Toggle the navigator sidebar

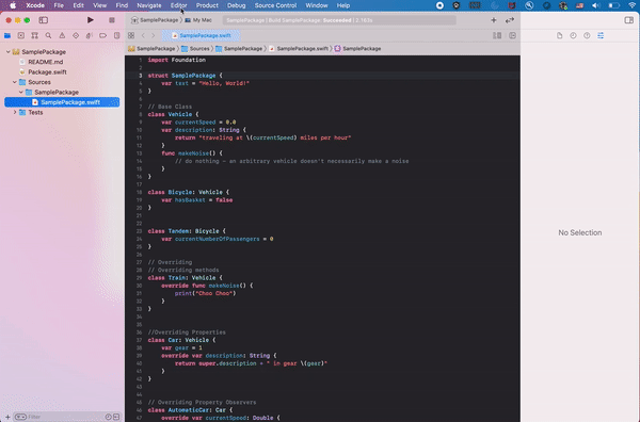tap(43, 20)
